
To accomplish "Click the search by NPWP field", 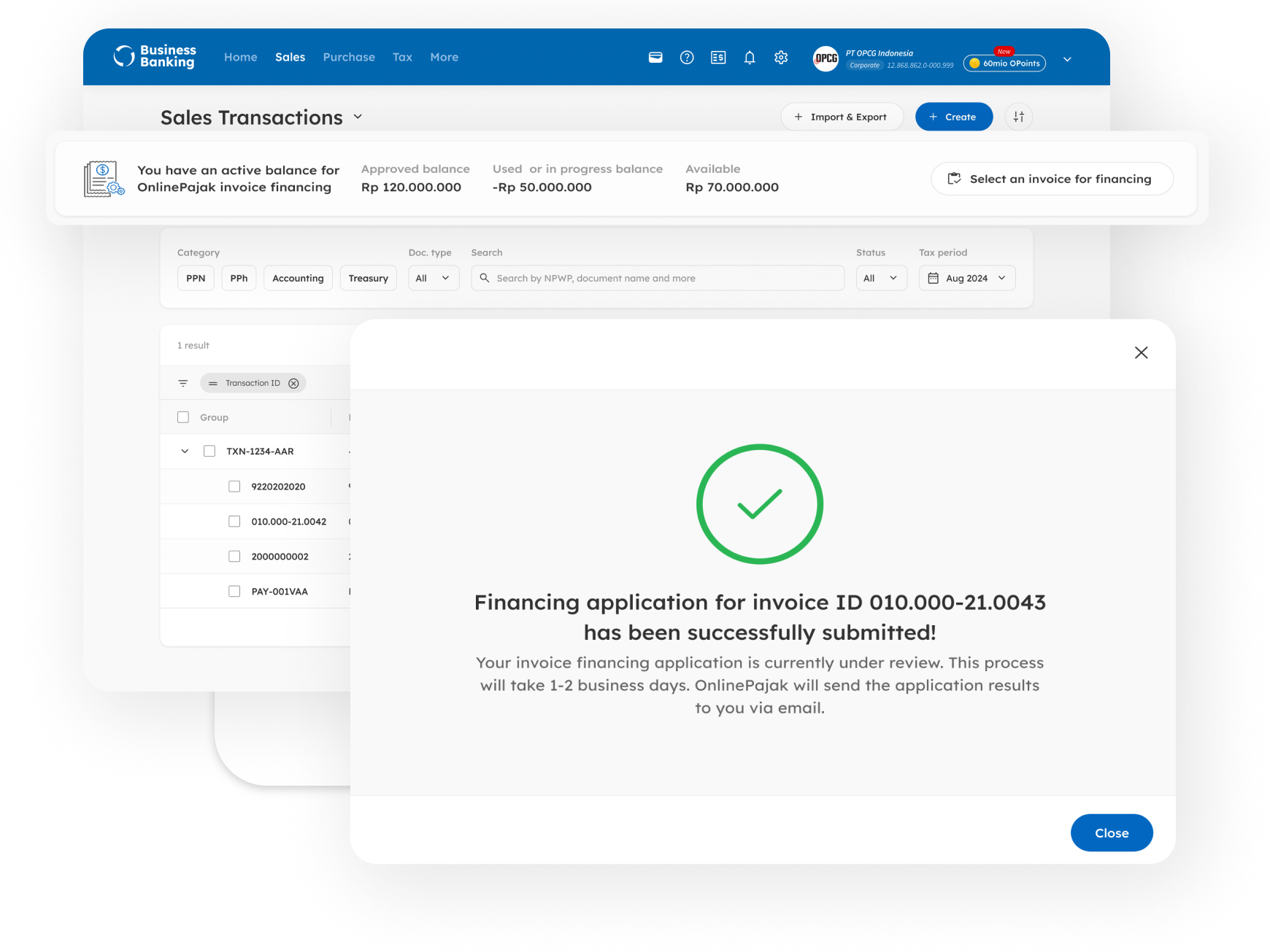I will 658,278.
